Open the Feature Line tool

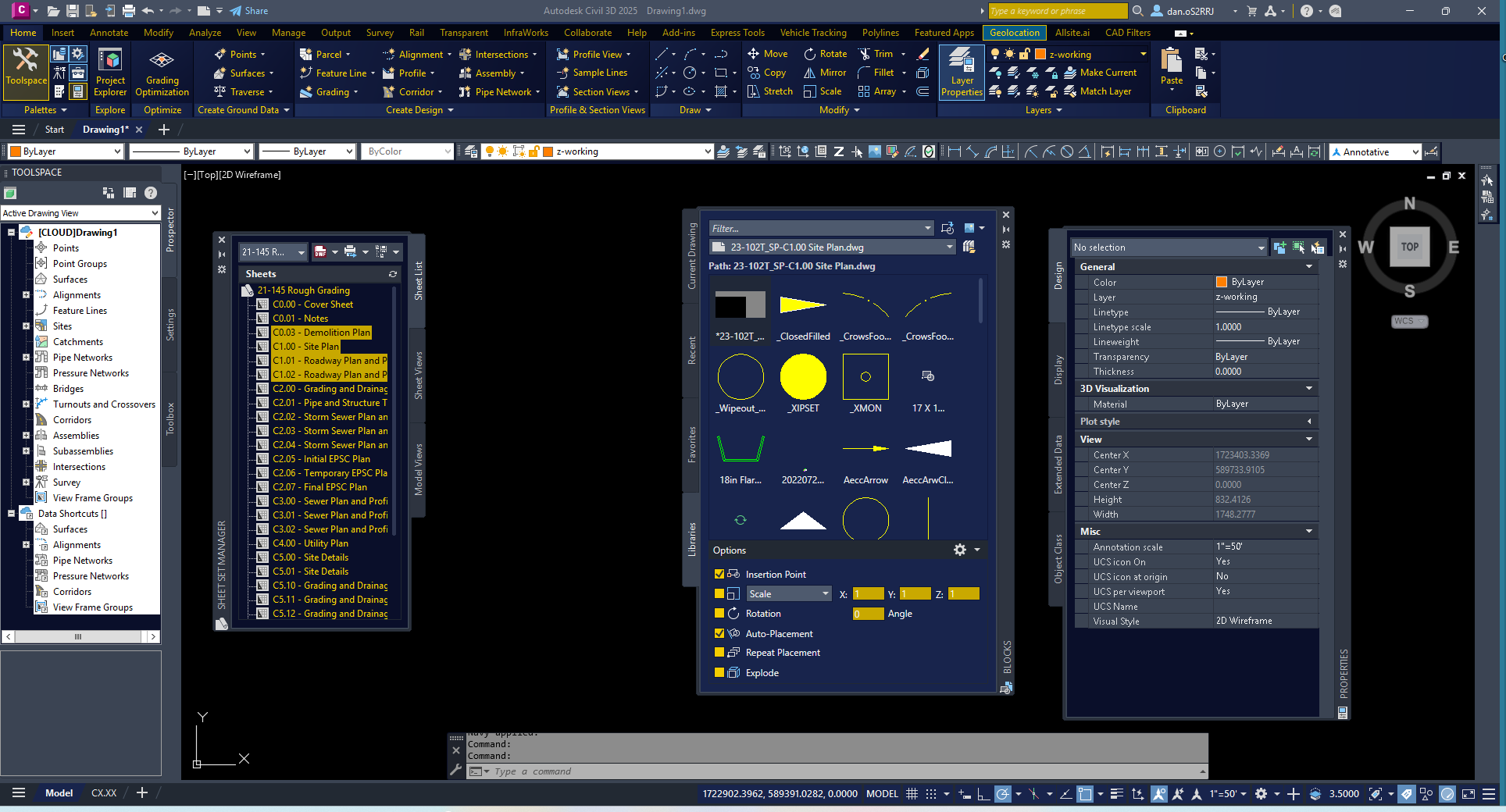(333, 73)
